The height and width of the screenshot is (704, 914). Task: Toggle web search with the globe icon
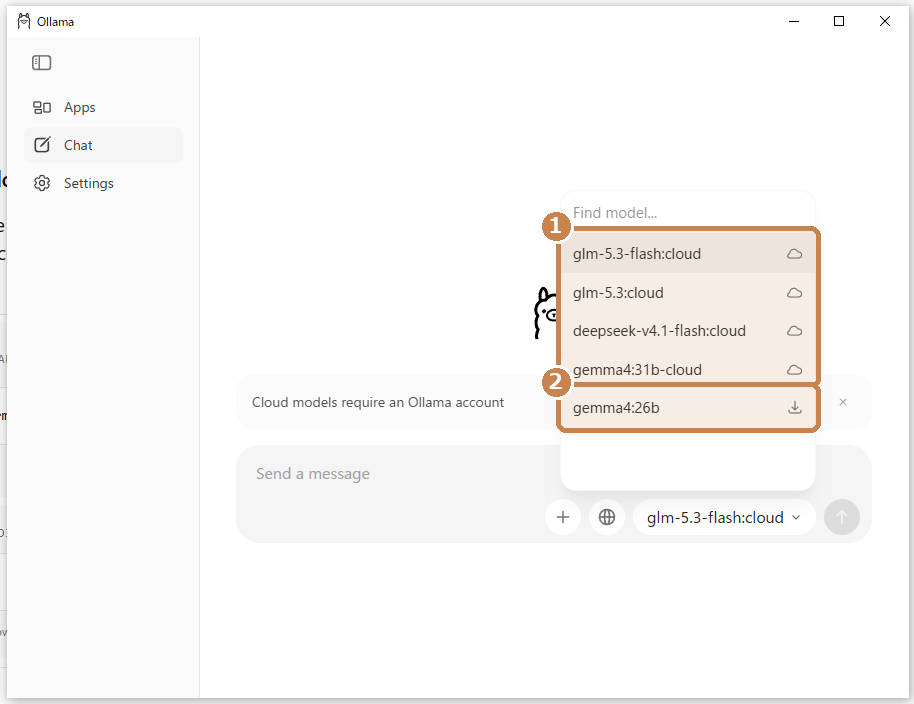pos(607,517)
